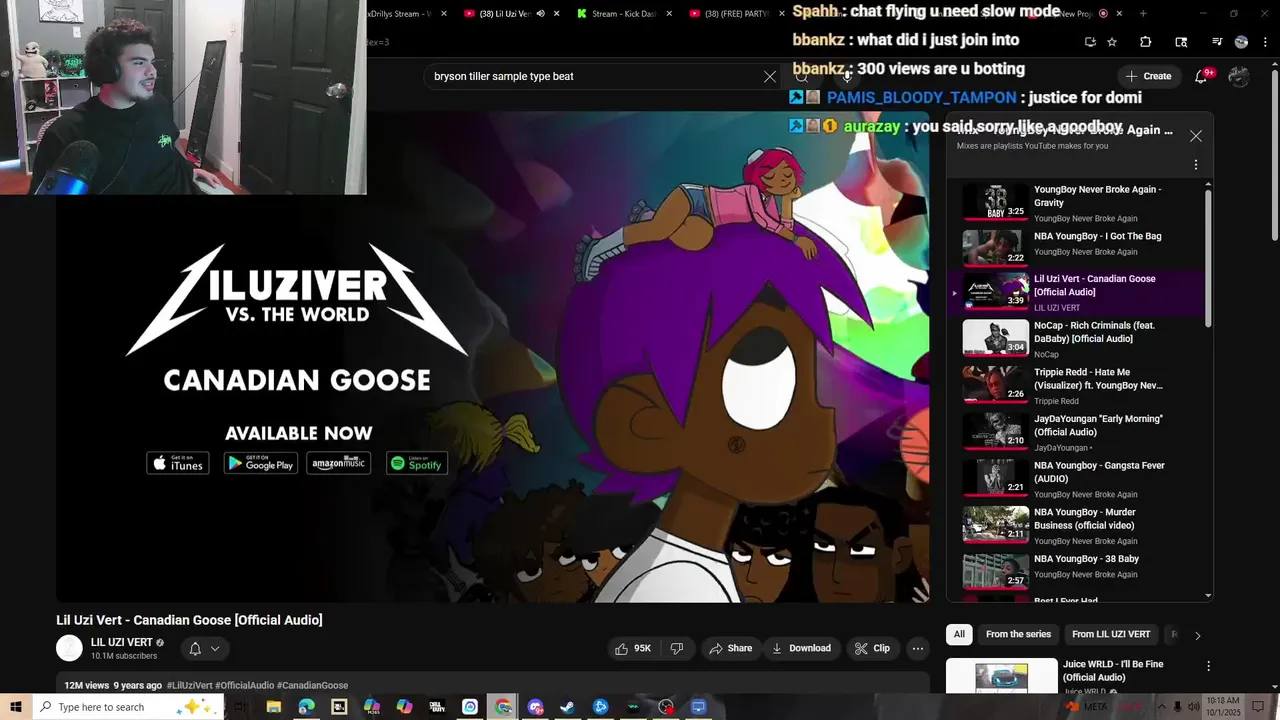
Task: Show more filter chips with the arrow
Action: click(1197, 635)
